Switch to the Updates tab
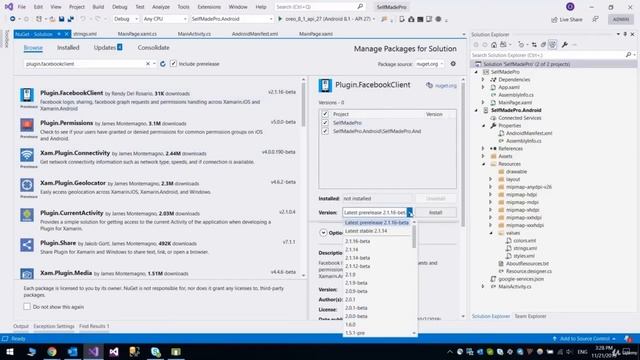The image size is (640, 360). pos(108,48)
